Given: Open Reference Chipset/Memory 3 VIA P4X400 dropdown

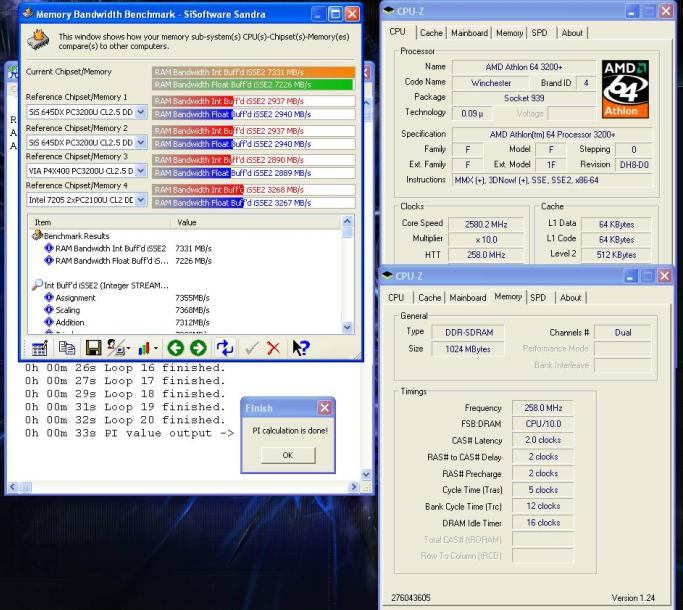Looking at the screenshot, I should 141,171.
